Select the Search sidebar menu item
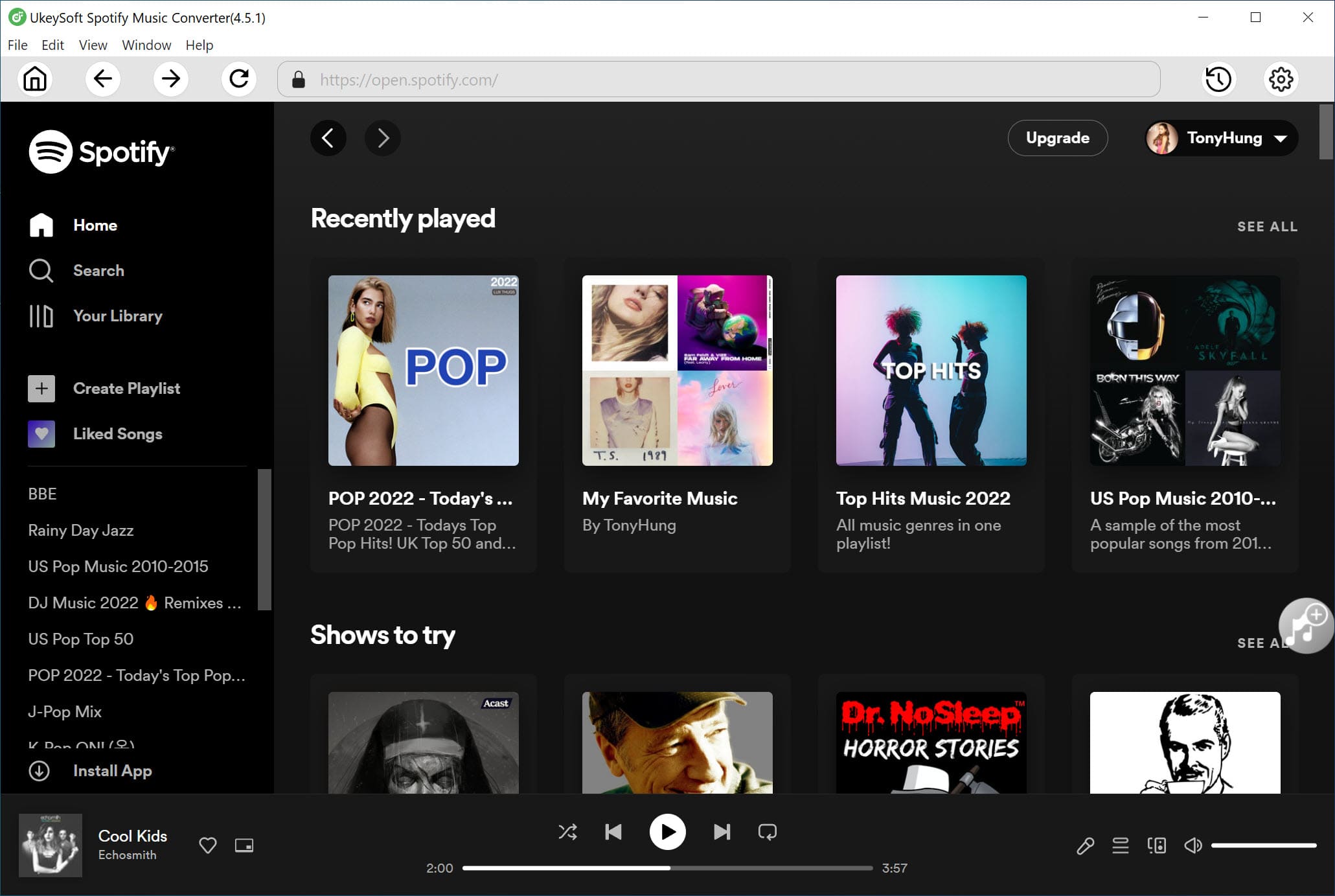This screenshot has width=1335, height=896. (x=99, y=270)
